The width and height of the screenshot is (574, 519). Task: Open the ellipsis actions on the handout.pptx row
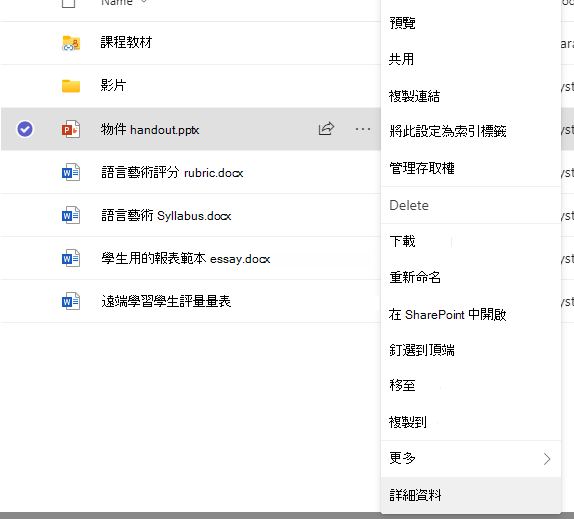click(x=363, y=129)
